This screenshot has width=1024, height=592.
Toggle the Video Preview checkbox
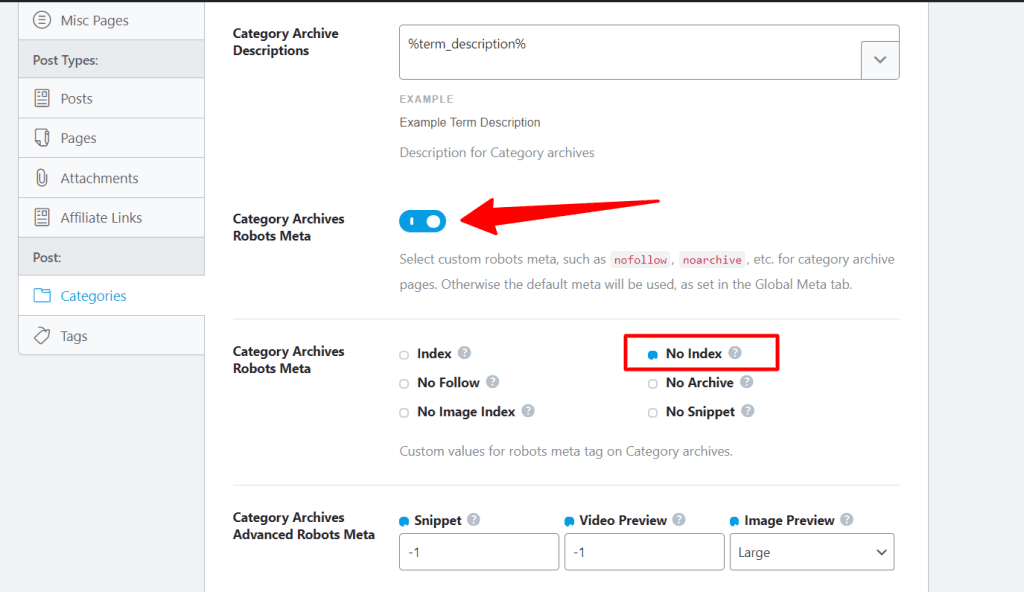coord(569,521)
